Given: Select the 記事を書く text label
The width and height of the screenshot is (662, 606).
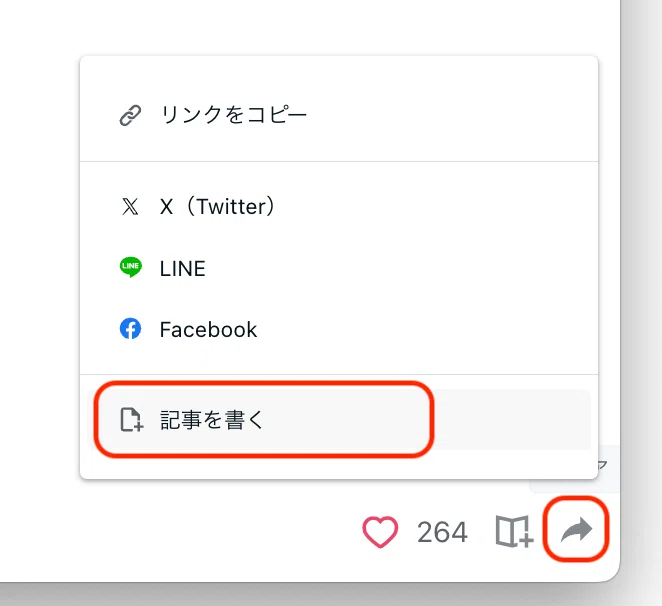Looking at the screenshot, I should click(x=212, y=419).
